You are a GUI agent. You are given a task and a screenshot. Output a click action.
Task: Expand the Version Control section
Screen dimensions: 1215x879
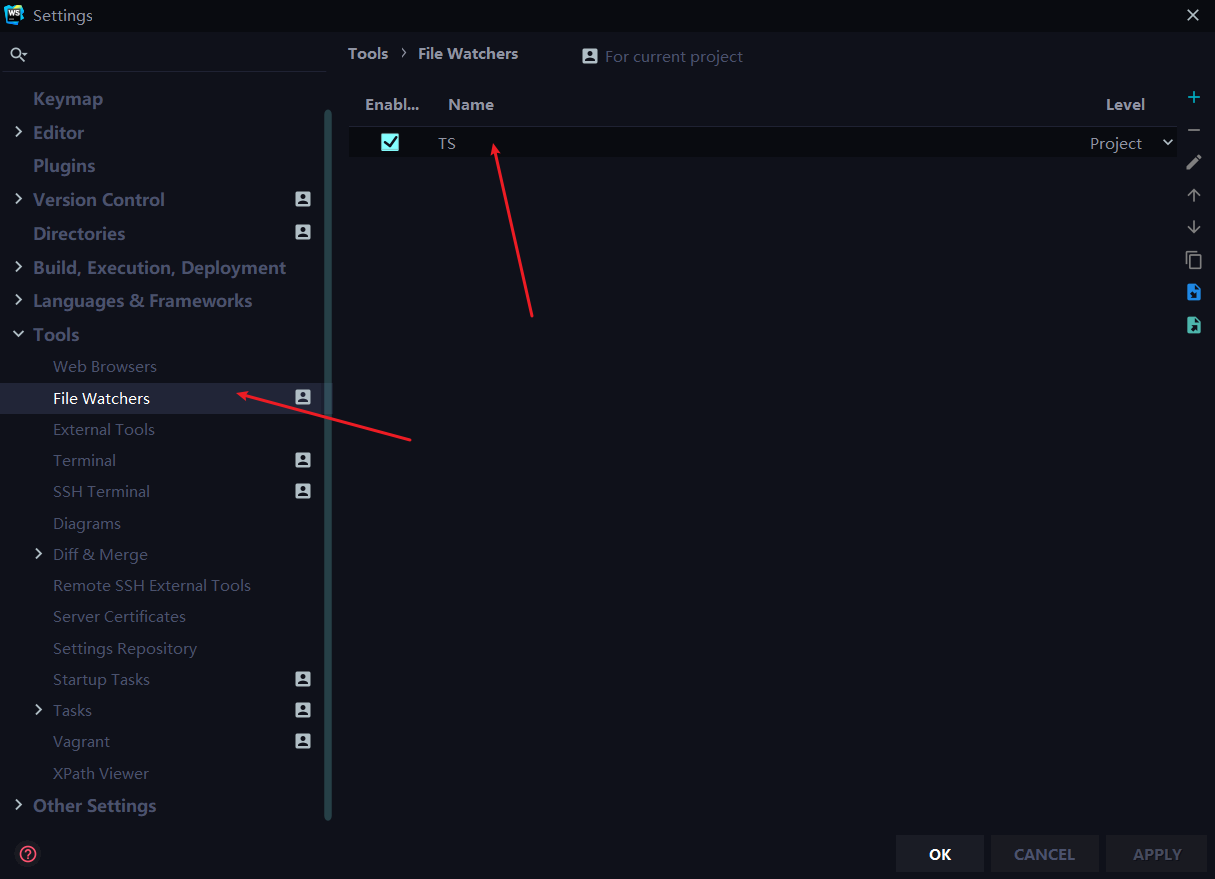click(x=18, y=199)
